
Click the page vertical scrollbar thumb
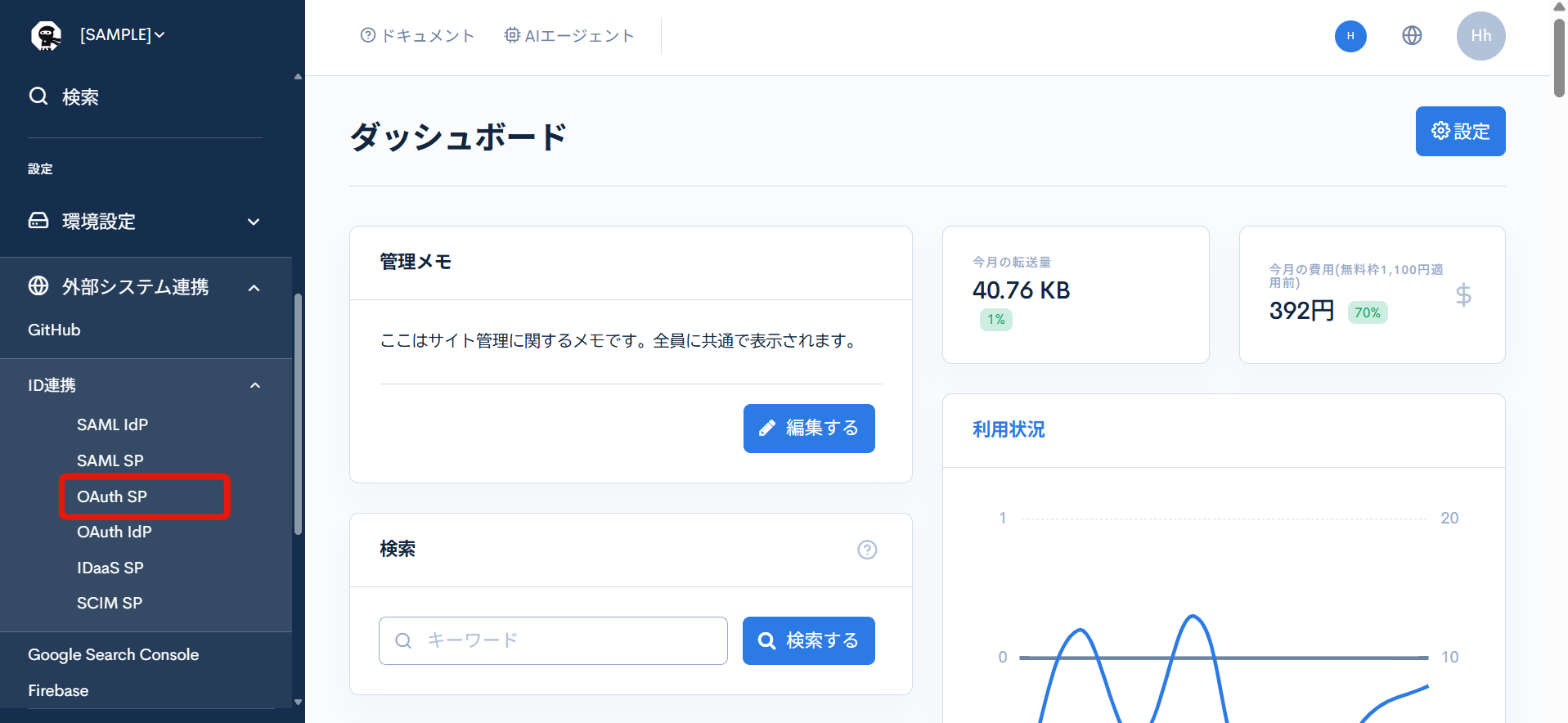(x=1559, y=57)
